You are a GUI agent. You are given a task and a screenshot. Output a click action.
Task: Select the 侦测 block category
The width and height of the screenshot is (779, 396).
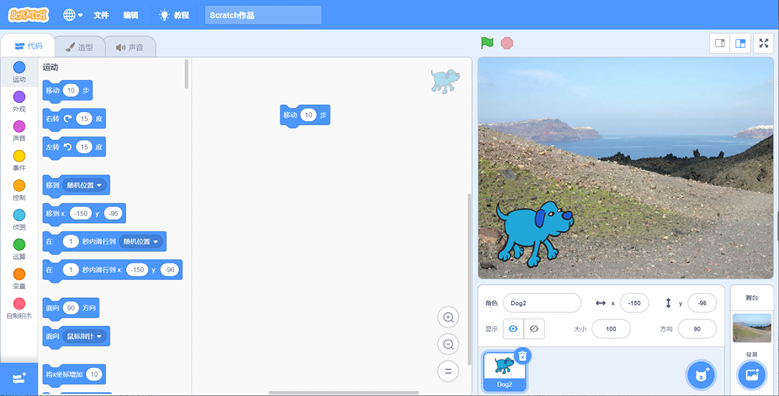click(19, 220)
